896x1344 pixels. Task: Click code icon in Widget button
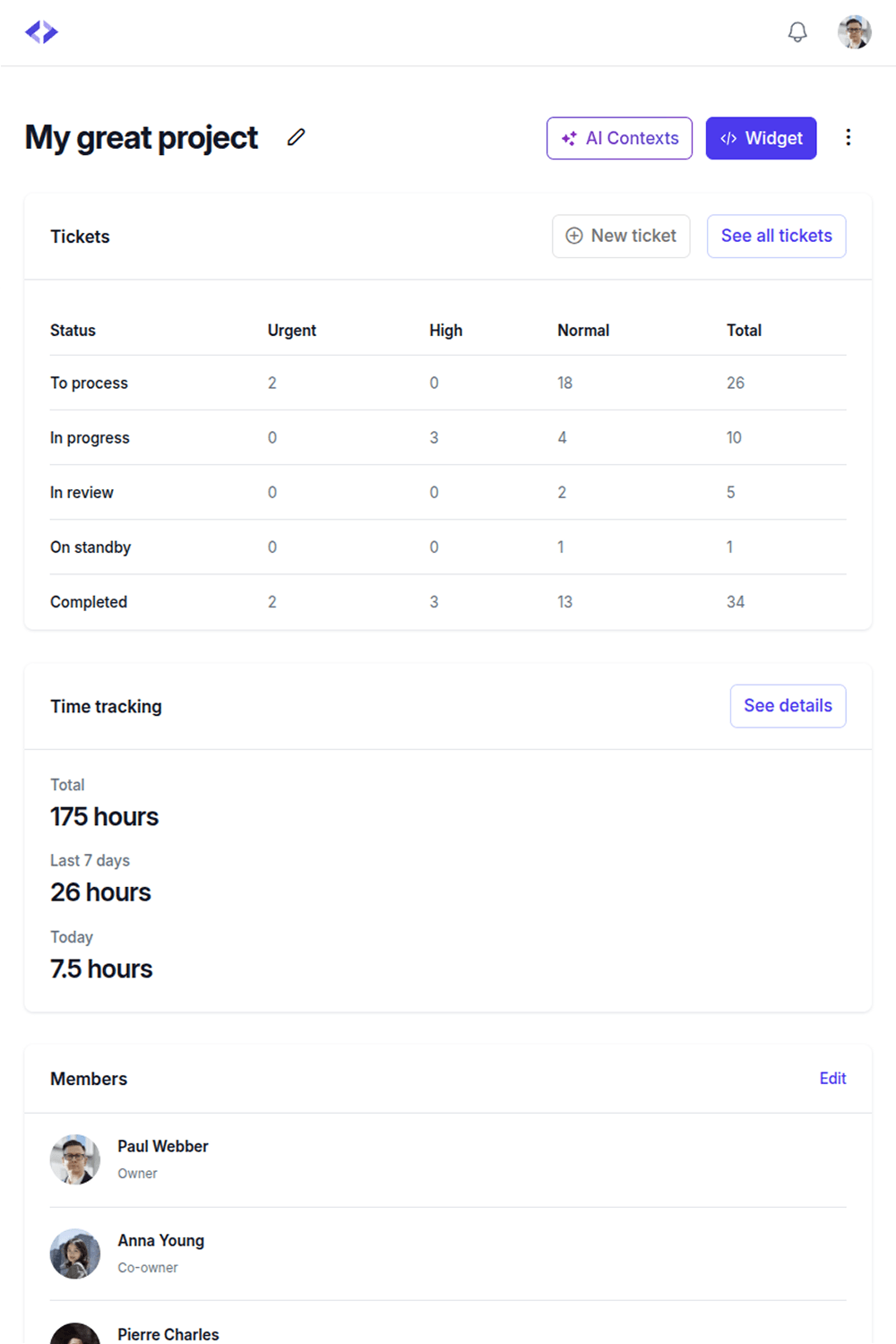728,139
